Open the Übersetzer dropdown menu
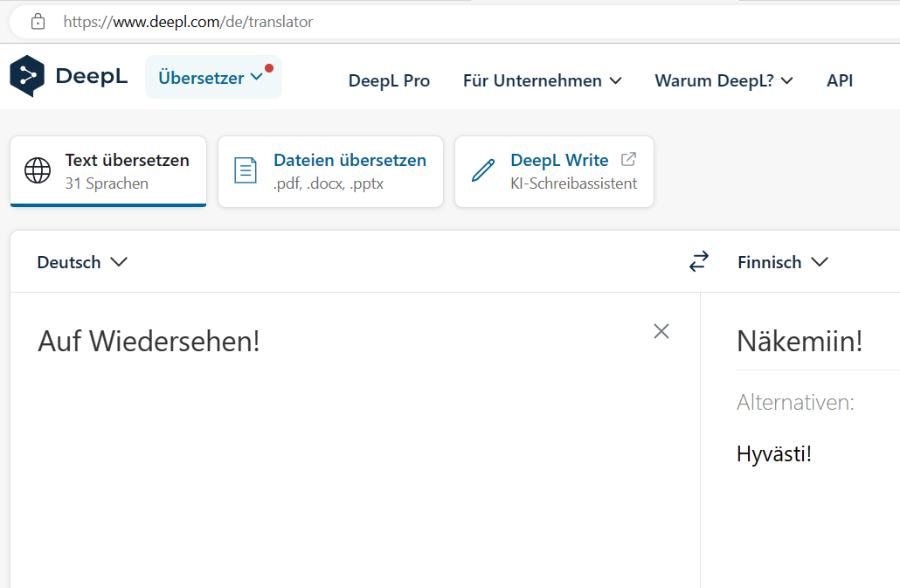The width and height of the screenshot is (900, 588). click(x=212, y=78)
